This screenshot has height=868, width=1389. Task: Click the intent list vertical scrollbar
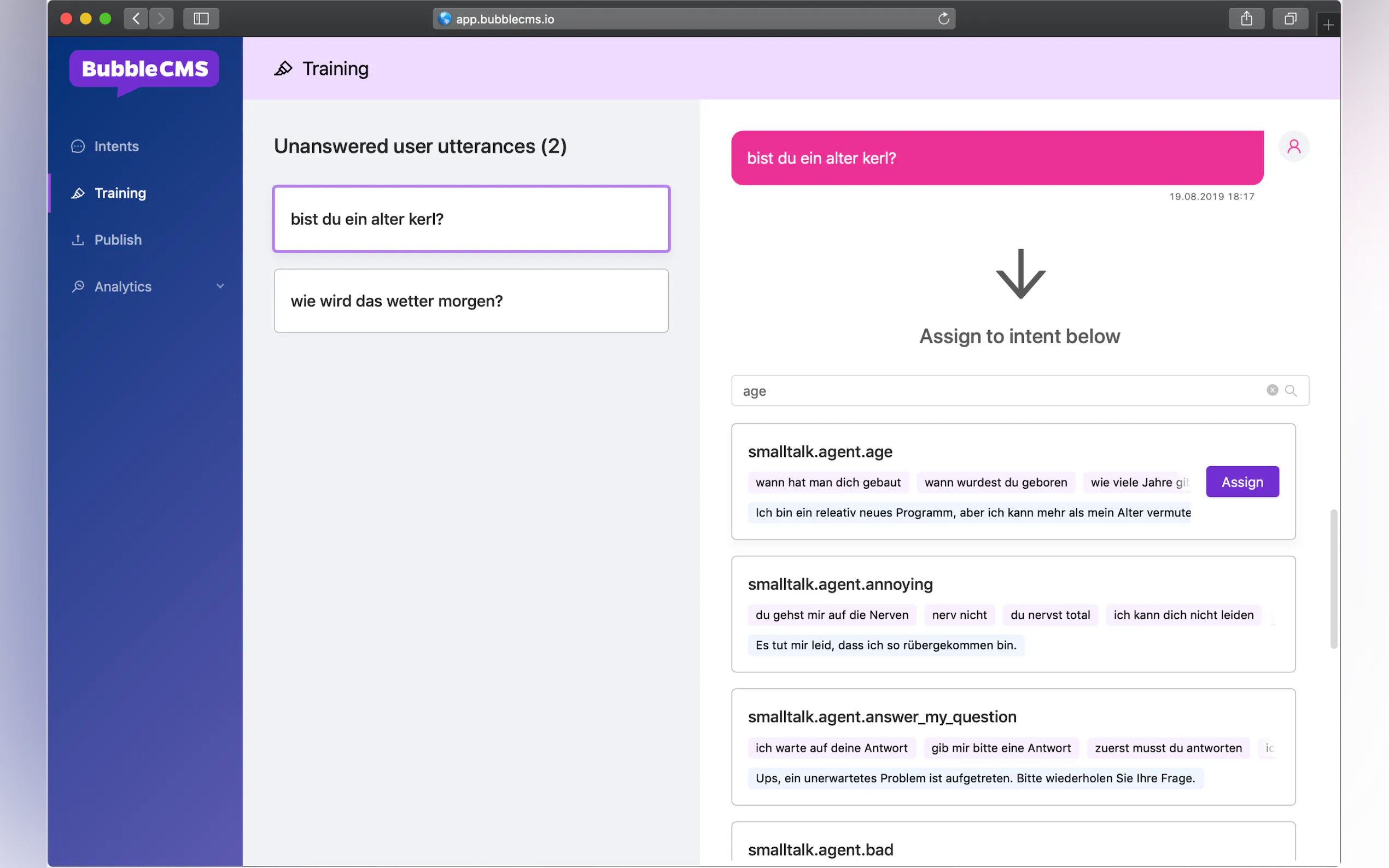click(1333, 579)
